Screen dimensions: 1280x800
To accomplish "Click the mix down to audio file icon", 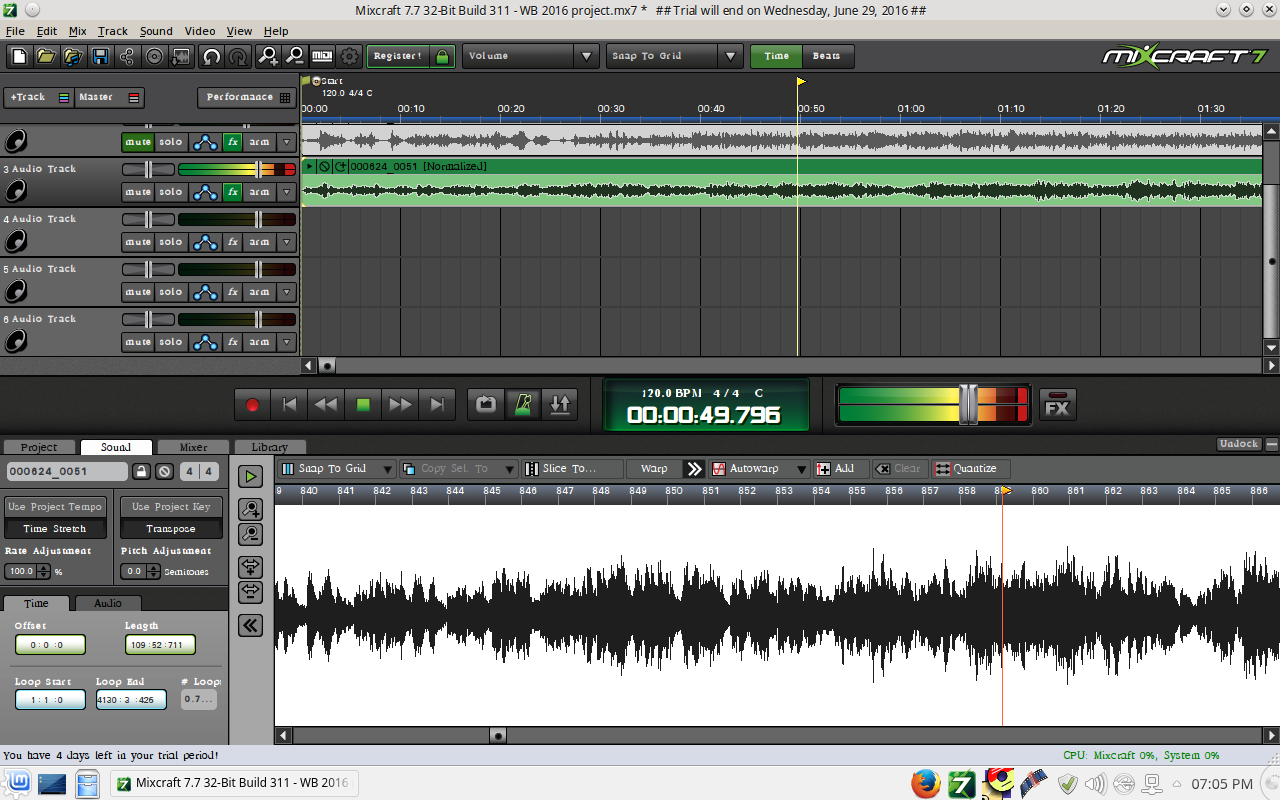I will [181, 56].
